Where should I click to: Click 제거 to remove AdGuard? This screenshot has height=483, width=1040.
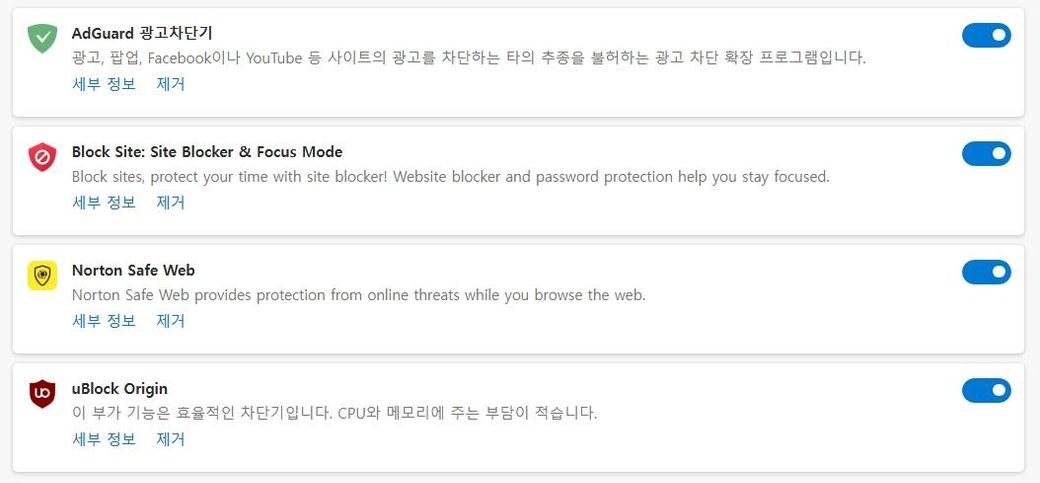pos(171,84)
